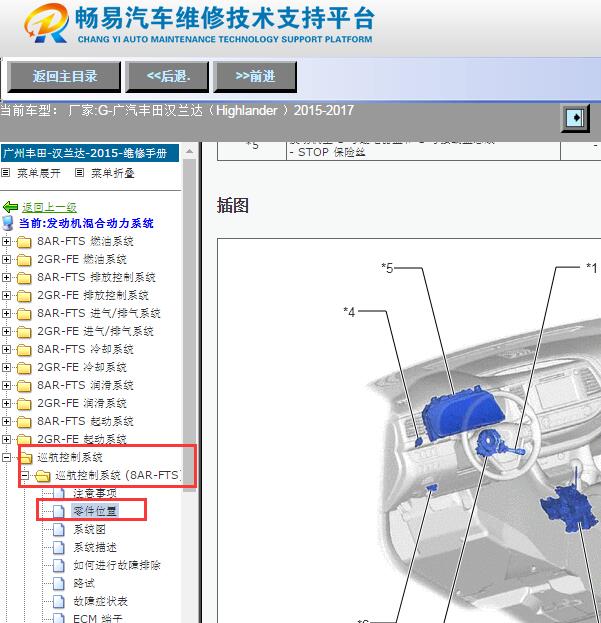Open the 如何进行故障排除 document
Screen dimensions: 601x623
pos(117,565)
